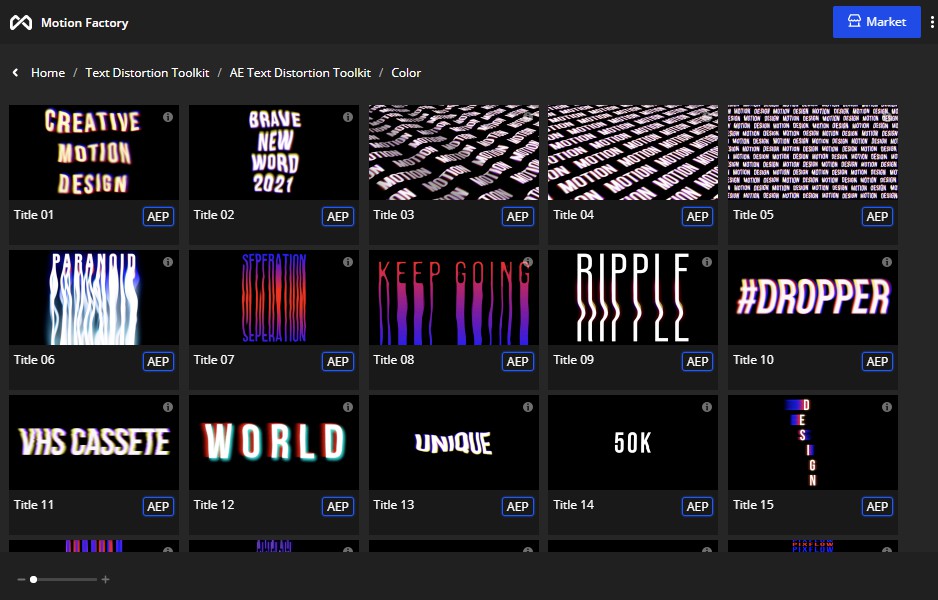938x600 pixels.
Task: Click the AEP badge for Title 10
Action: pyautogui.click(x=877, y=361)
